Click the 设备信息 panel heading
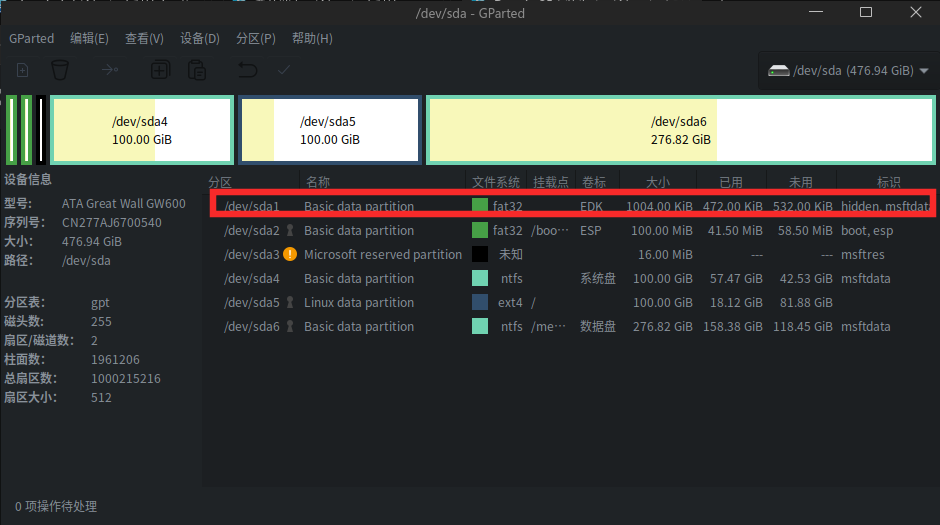Screen dimensions: 940x525 click(28, 179)
